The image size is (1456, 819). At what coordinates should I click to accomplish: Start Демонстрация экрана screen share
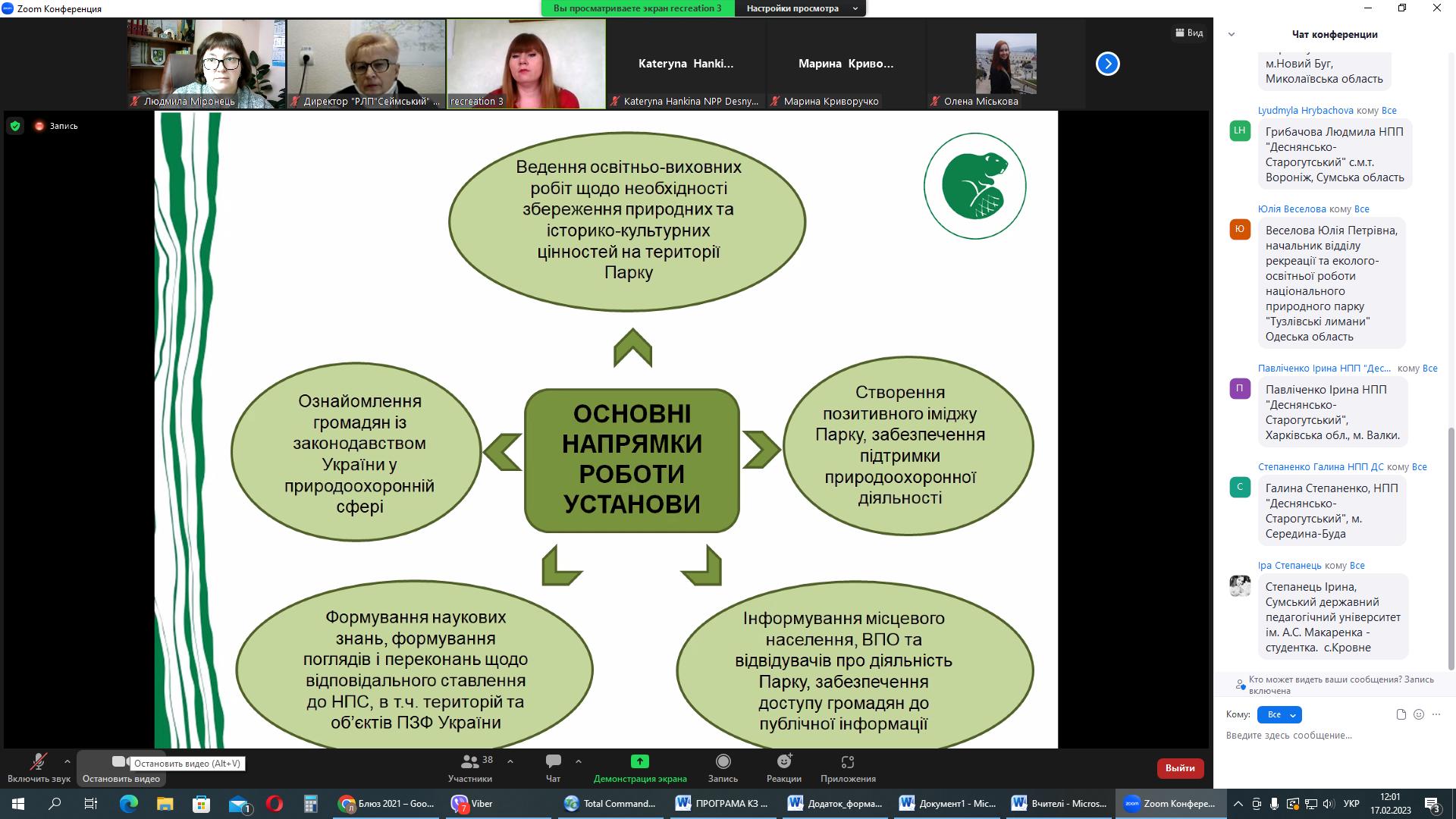pyautogui.click(x=639, y=762)
